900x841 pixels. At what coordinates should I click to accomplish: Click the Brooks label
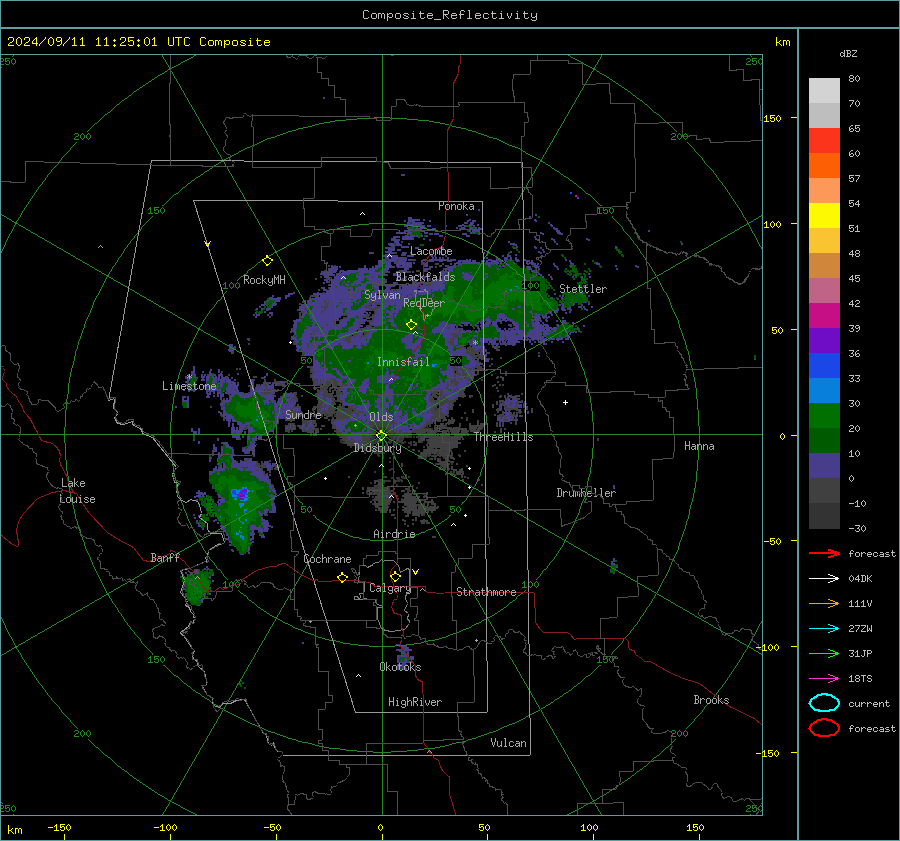tap(711, 700)
